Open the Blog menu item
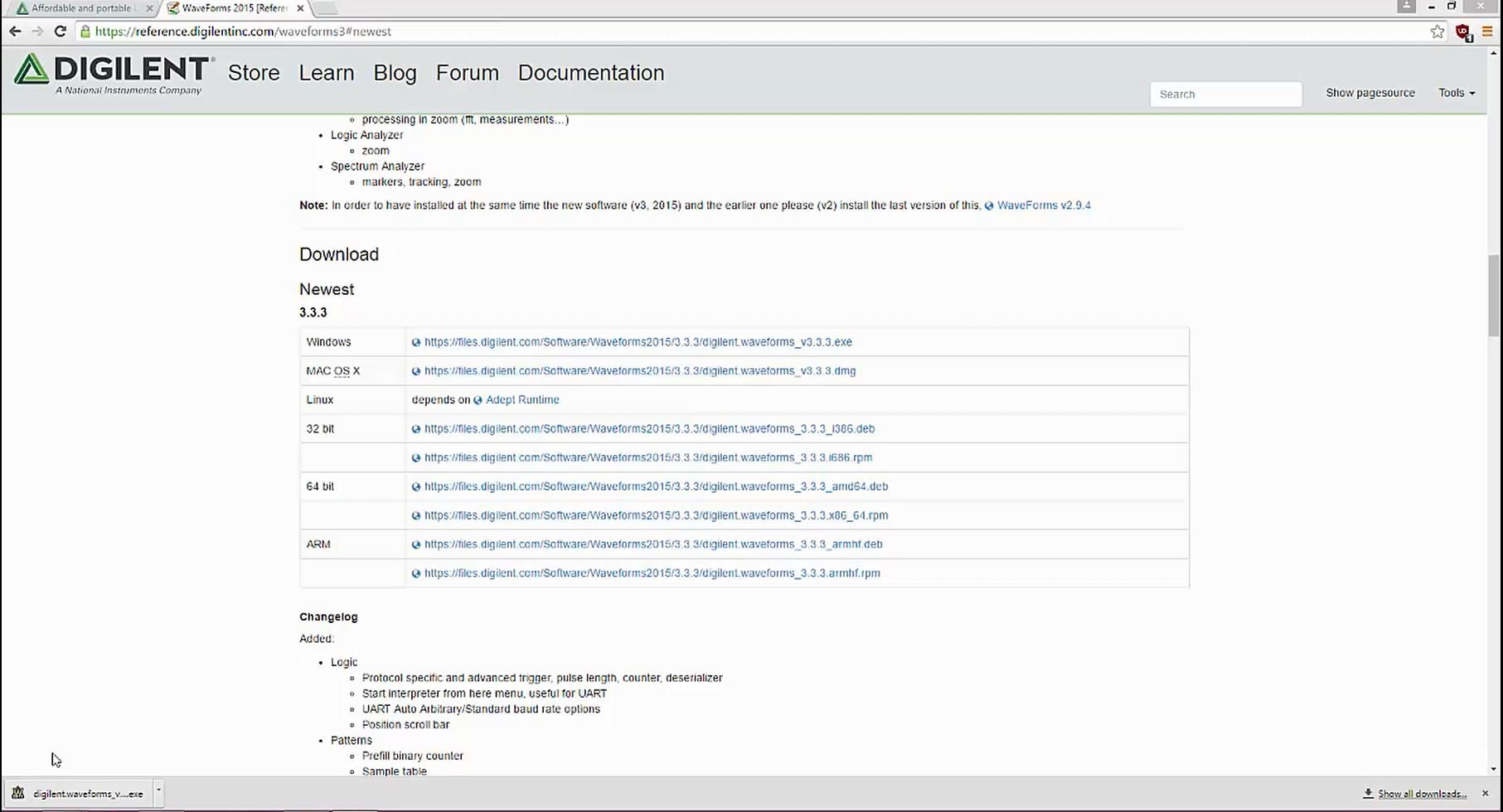The width and height of the screenshot is (1503, 812). point(395,73)
